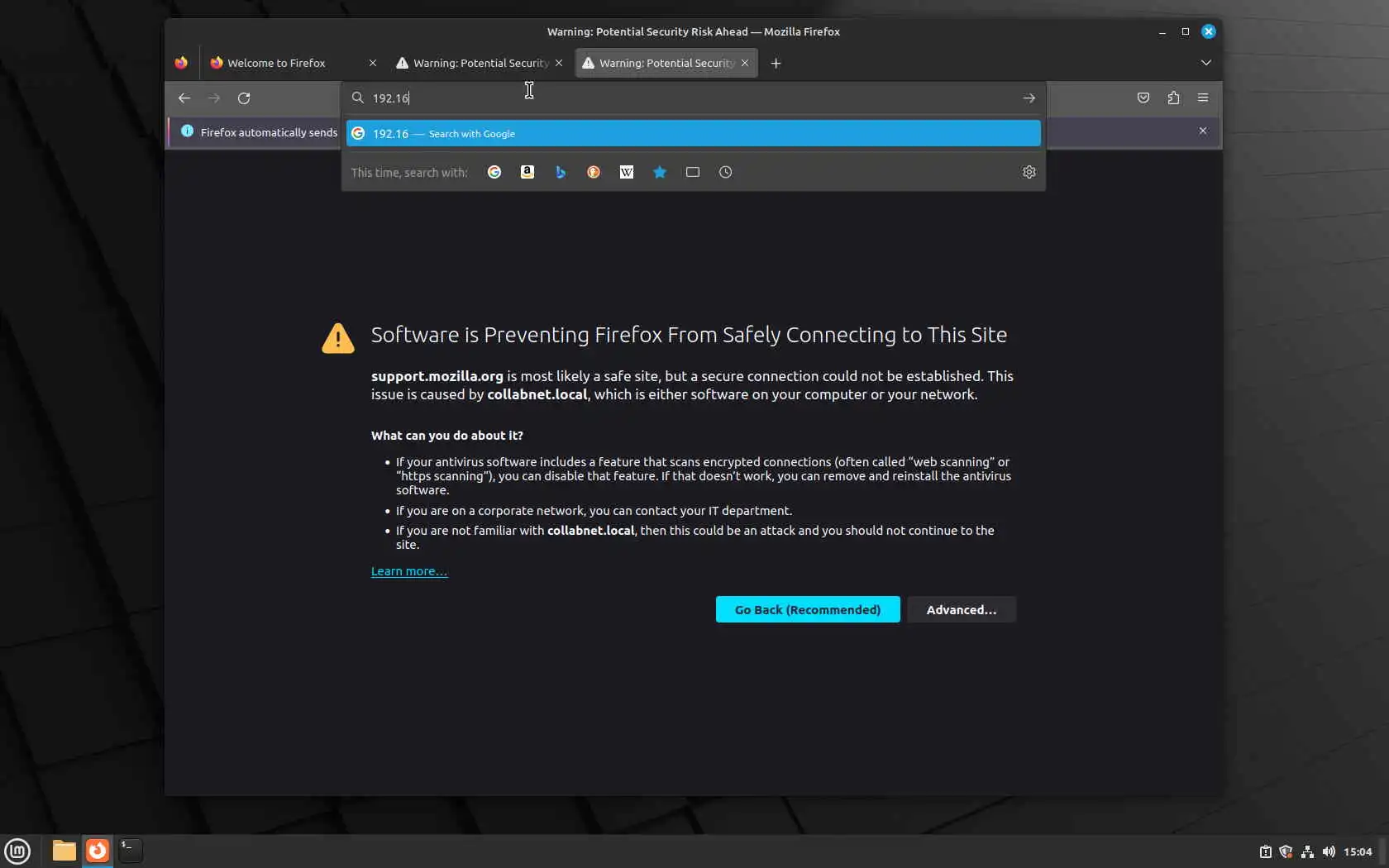Image resolution: width=1389 pixels, height=868 pixels.
Task: Maximize the Firefox window
Action: pos(1186,31)
